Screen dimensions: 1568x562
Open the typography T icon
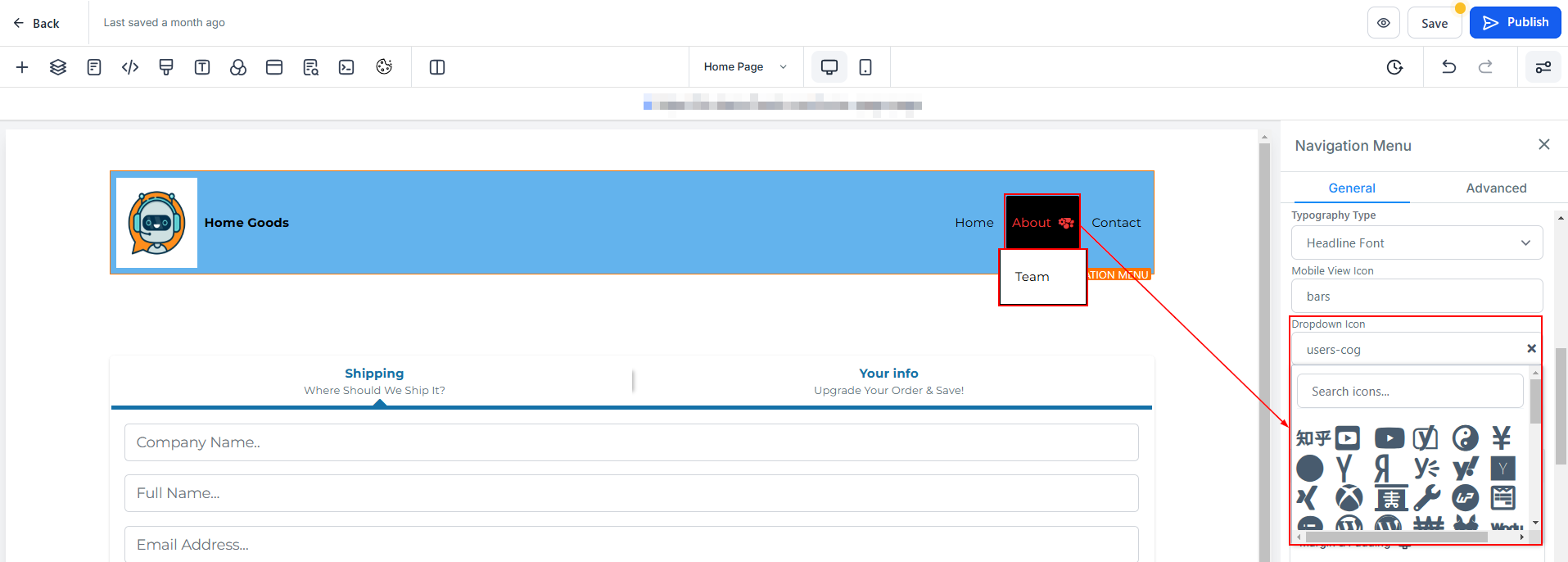click(202, 67)
